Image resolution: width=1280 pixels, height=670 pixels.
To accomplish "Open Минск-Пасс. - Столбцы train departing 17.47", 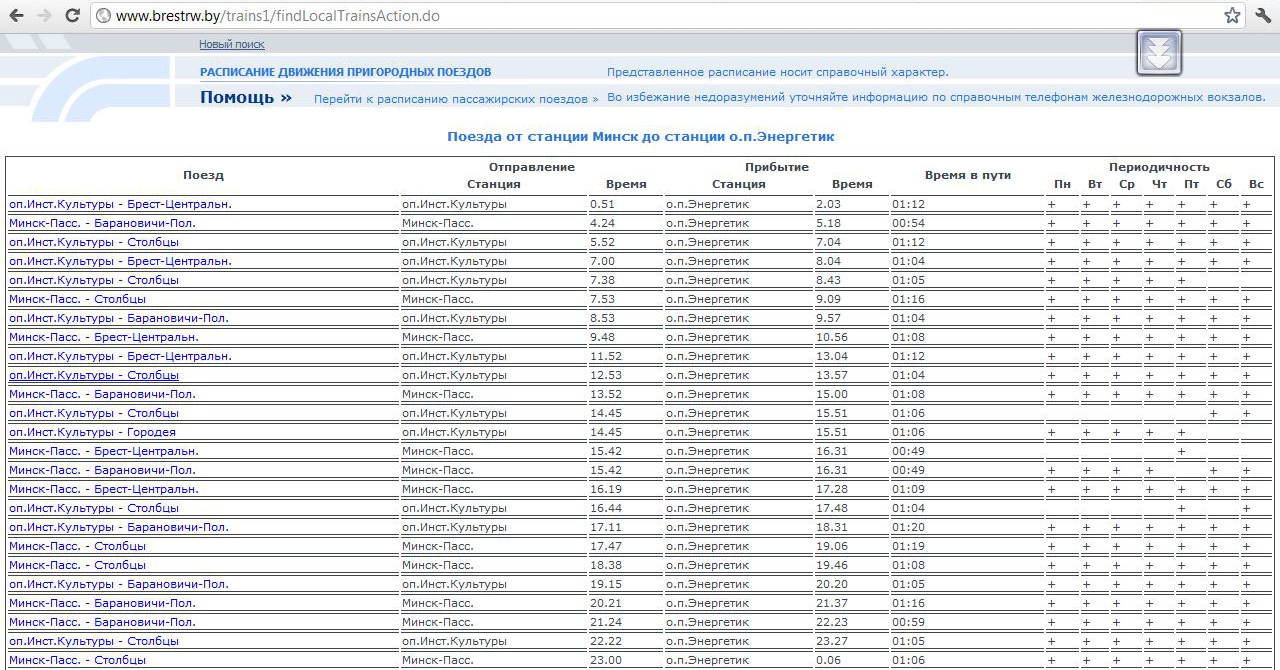I will point(77,546).
